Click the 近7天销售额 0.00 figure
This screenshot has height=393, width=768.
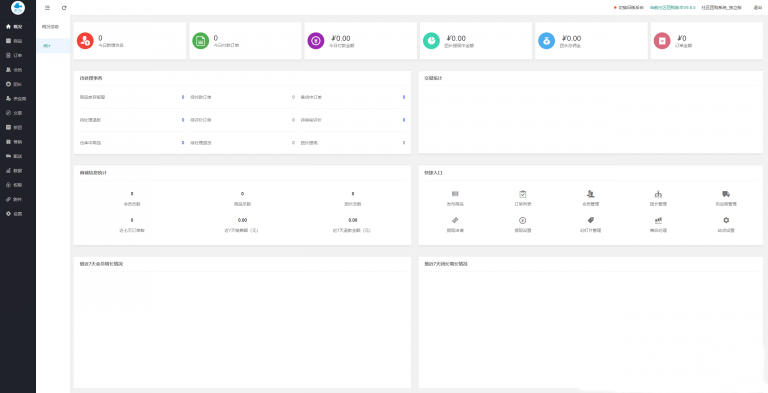click(x=242, y=220)
